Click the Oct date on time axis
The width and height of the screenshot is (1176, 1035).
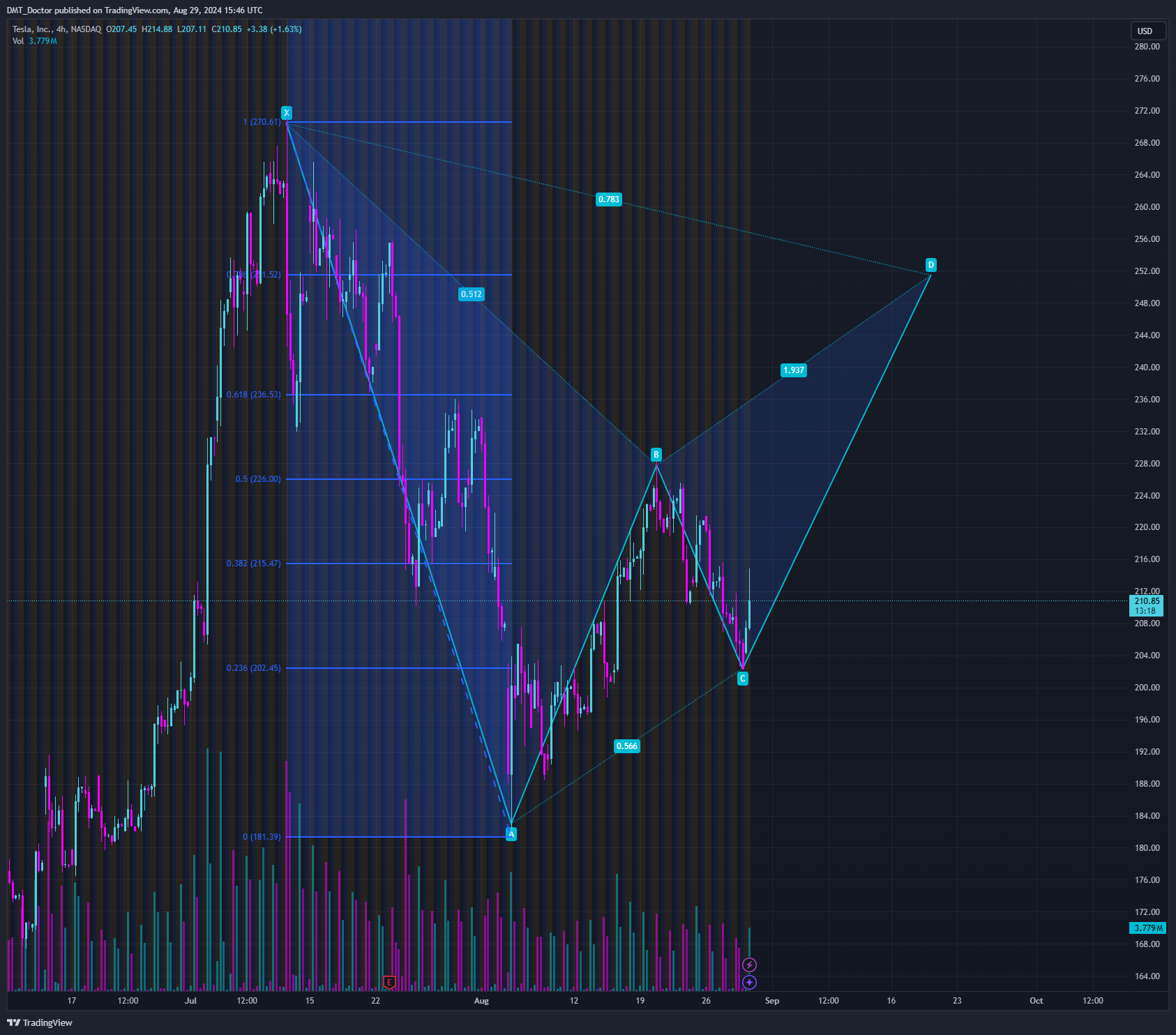[1036, 1001]
